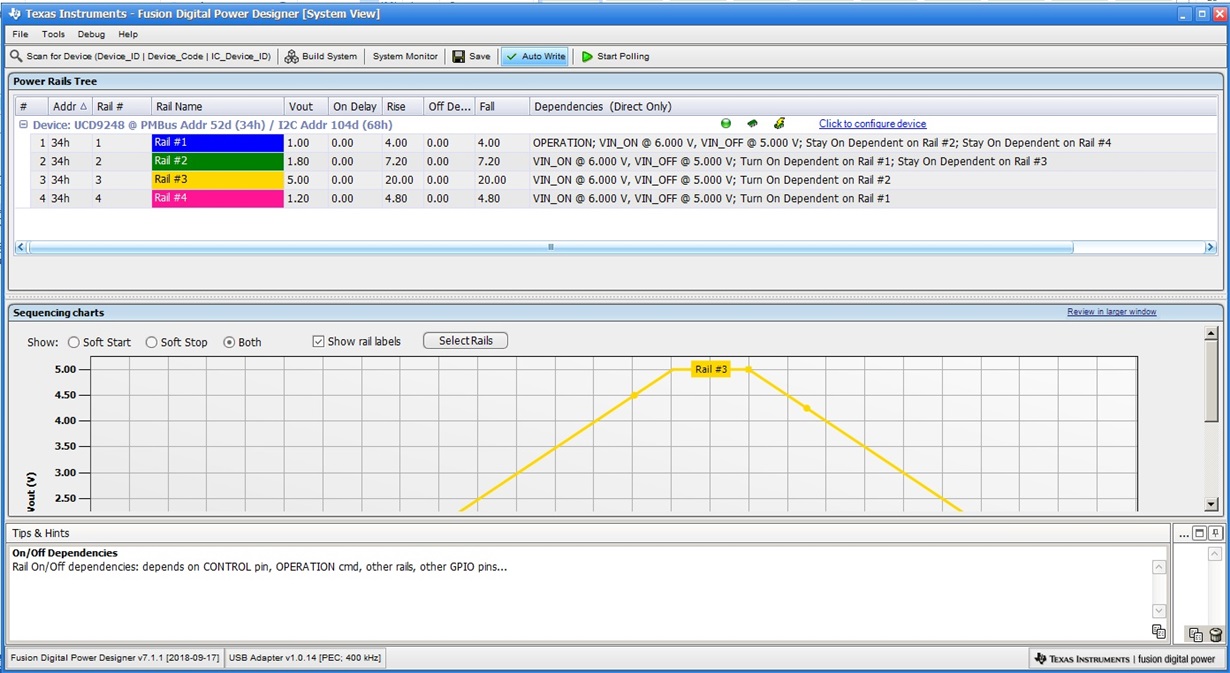Select the Soft Stop radio button

152,342
